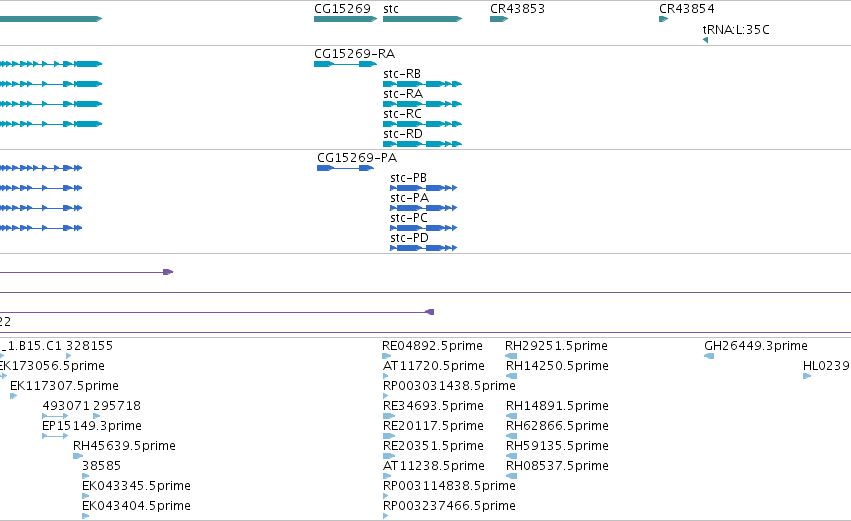Open the stc-PA protein feature
The width and height of the screenshot is (851, 521).
(423, 208)
